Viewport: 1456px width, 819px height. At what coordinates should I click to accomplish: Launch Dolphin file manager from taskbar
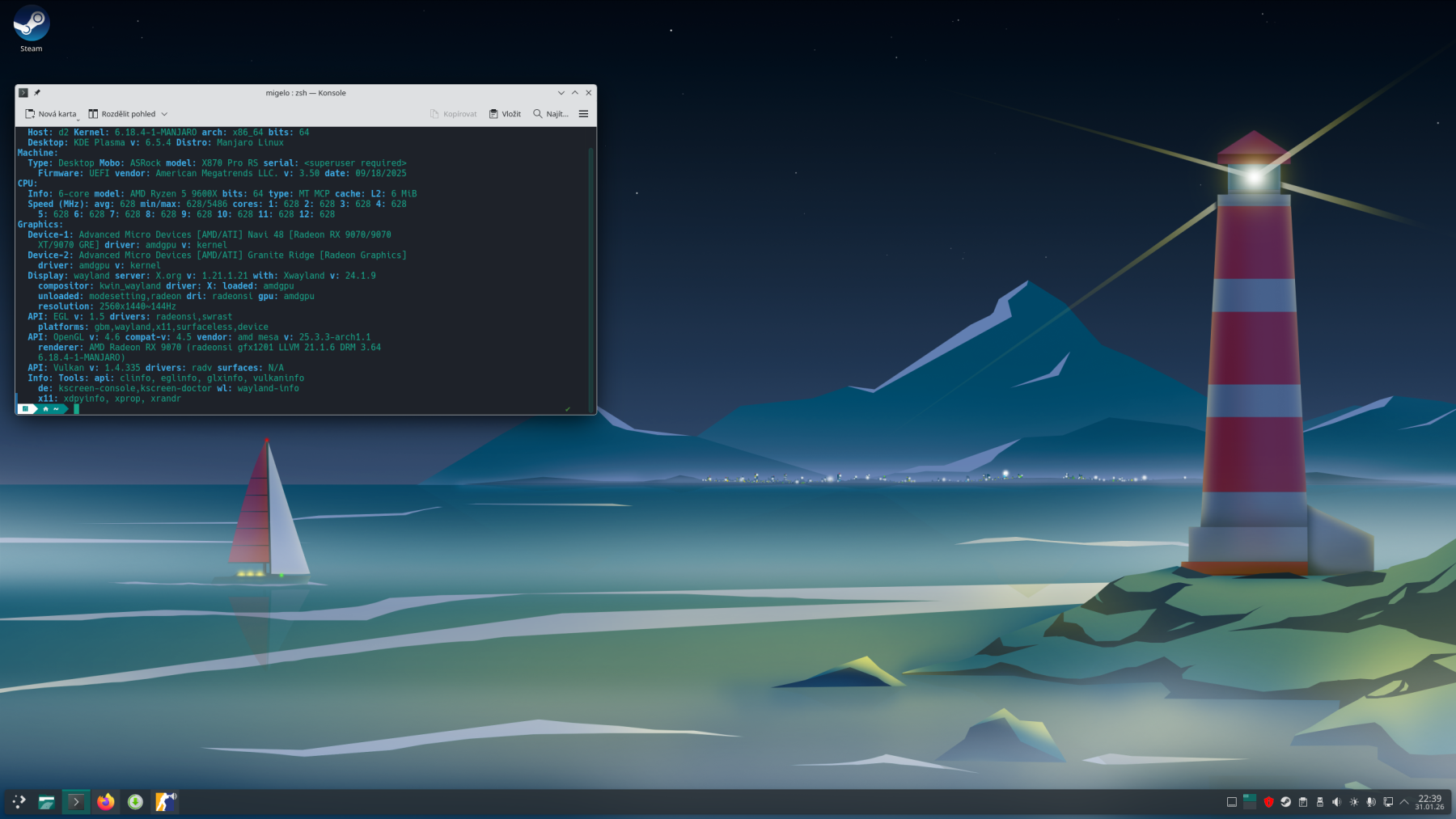click(x=47, y=802)
